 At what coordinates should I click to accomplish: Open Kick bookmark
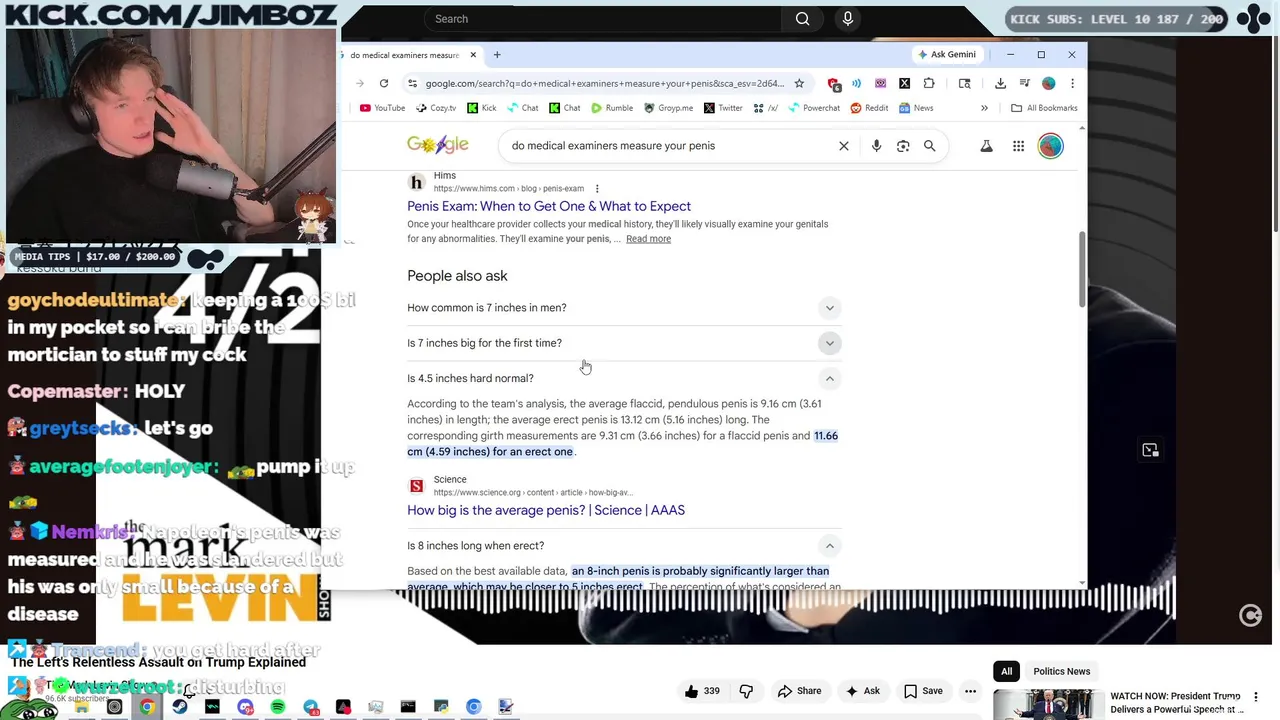pos(481,108)
